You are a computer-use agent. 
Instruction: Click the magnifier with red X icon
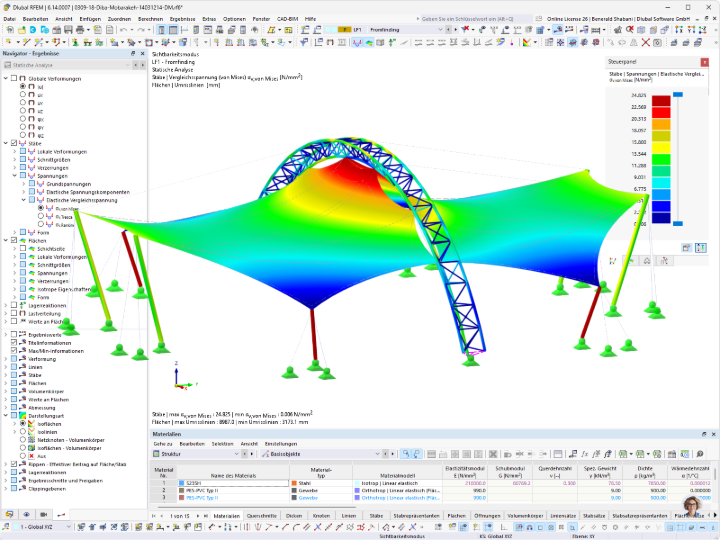pyautogui.click(x=630, y=30)
